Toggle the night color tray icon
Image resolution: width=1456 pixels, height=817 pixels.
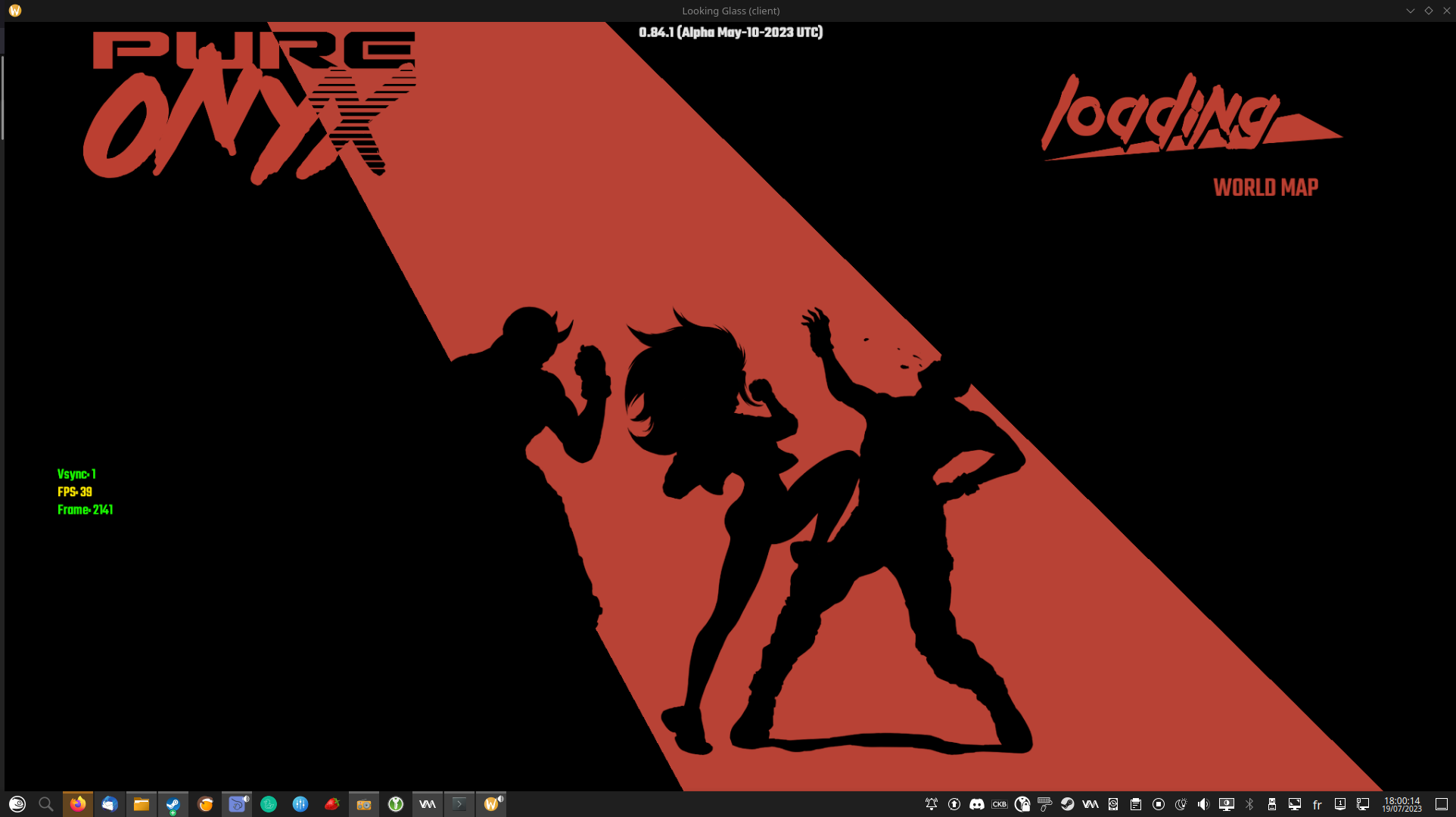[x=1181, y=804]
